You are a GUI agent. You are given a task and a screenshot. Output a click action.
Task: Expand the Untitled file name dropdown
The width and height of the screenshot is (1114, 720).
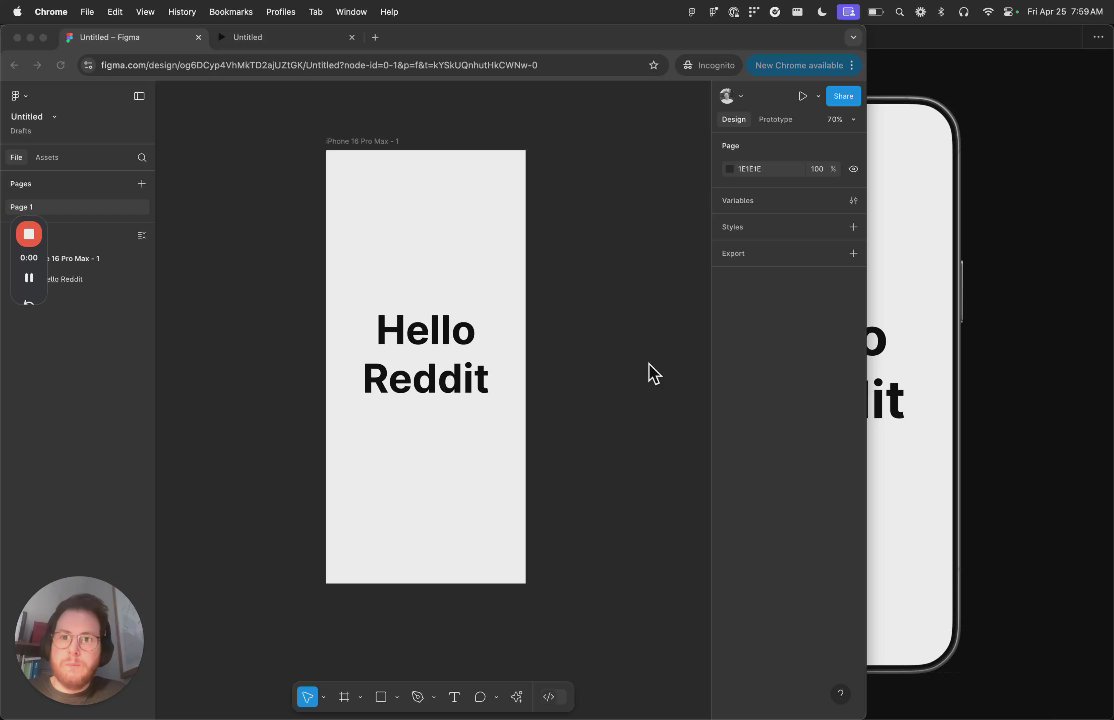[x=54, y=117]
